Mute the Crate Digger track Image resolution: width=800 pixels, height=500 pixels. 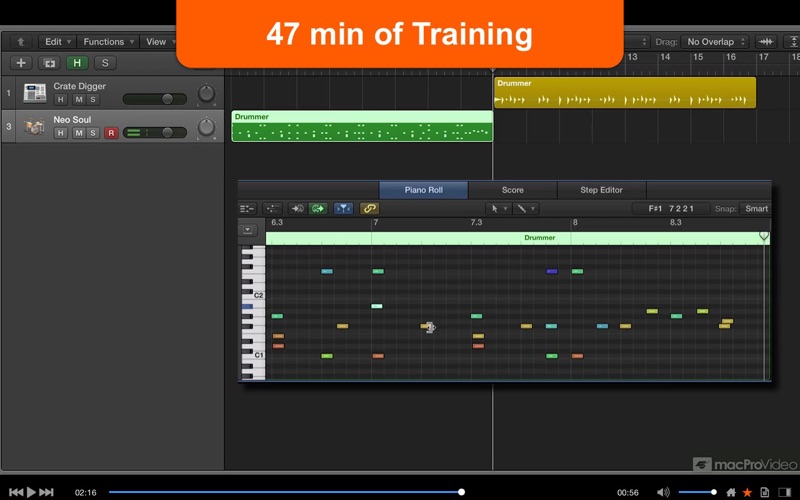tap(79, 99)
